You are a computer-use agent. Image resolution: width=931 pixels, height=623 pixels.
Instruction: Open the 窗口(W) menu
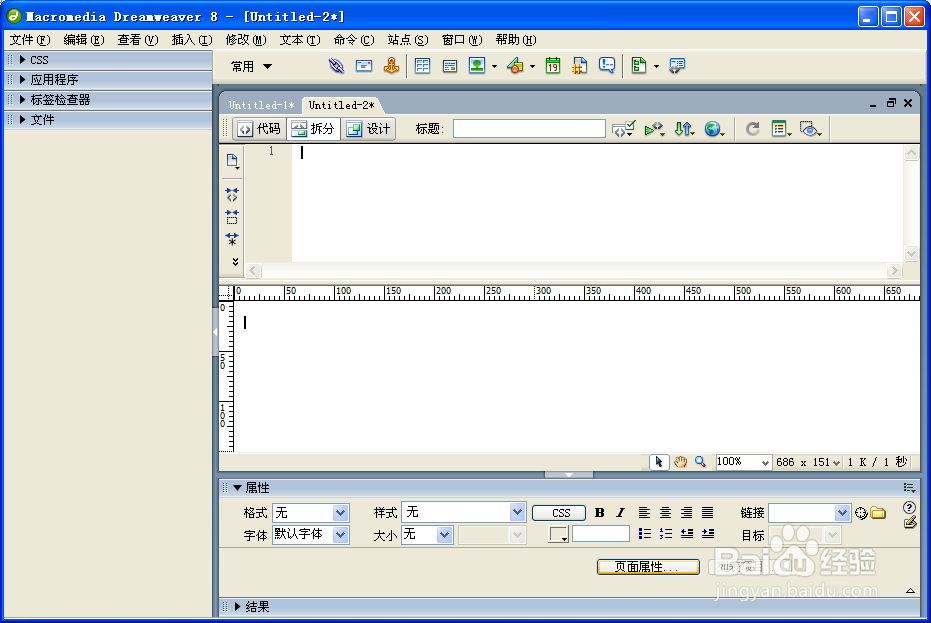461,40
